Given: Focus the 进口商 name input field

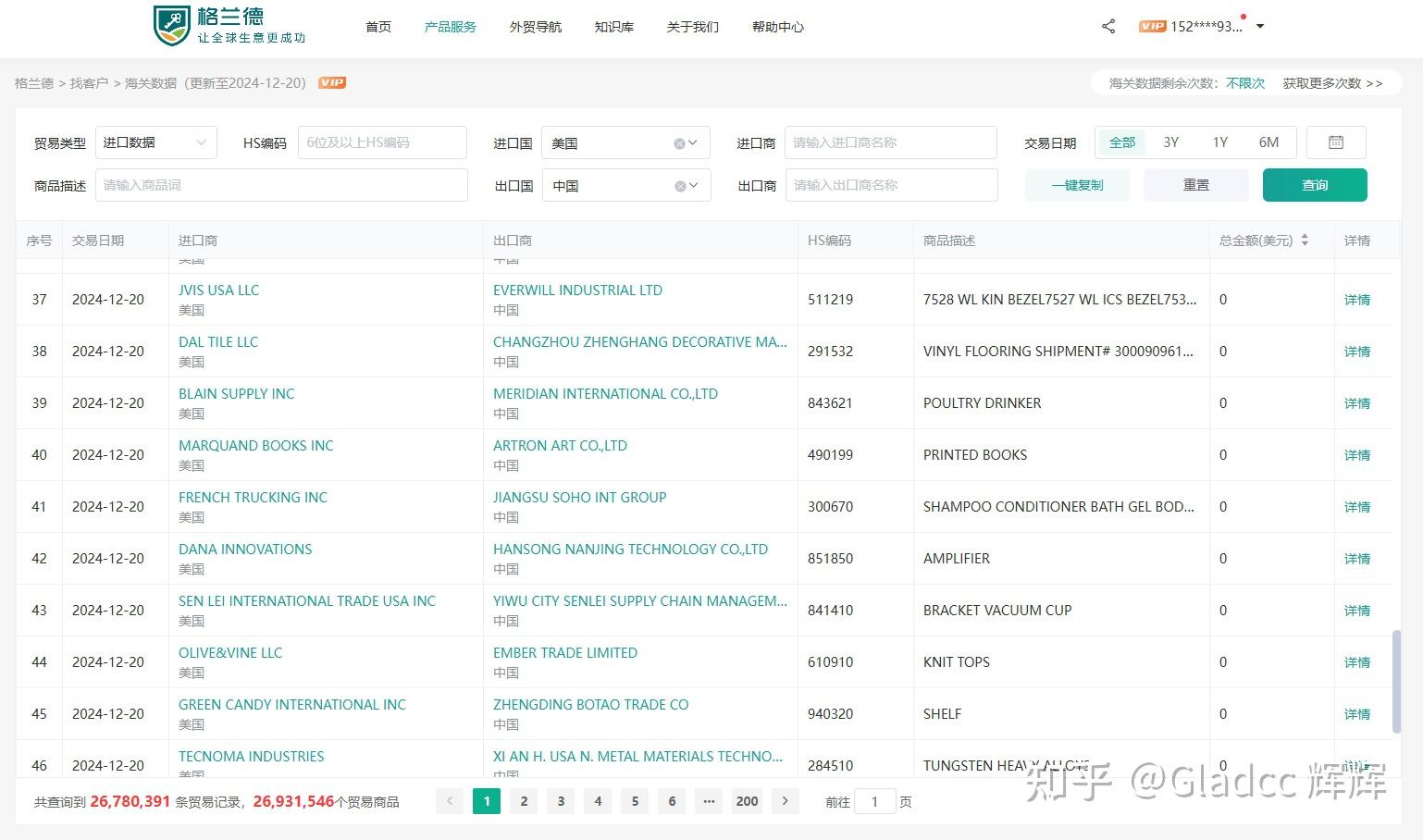Looking at the screenshot, I should (x=891, y=142).
